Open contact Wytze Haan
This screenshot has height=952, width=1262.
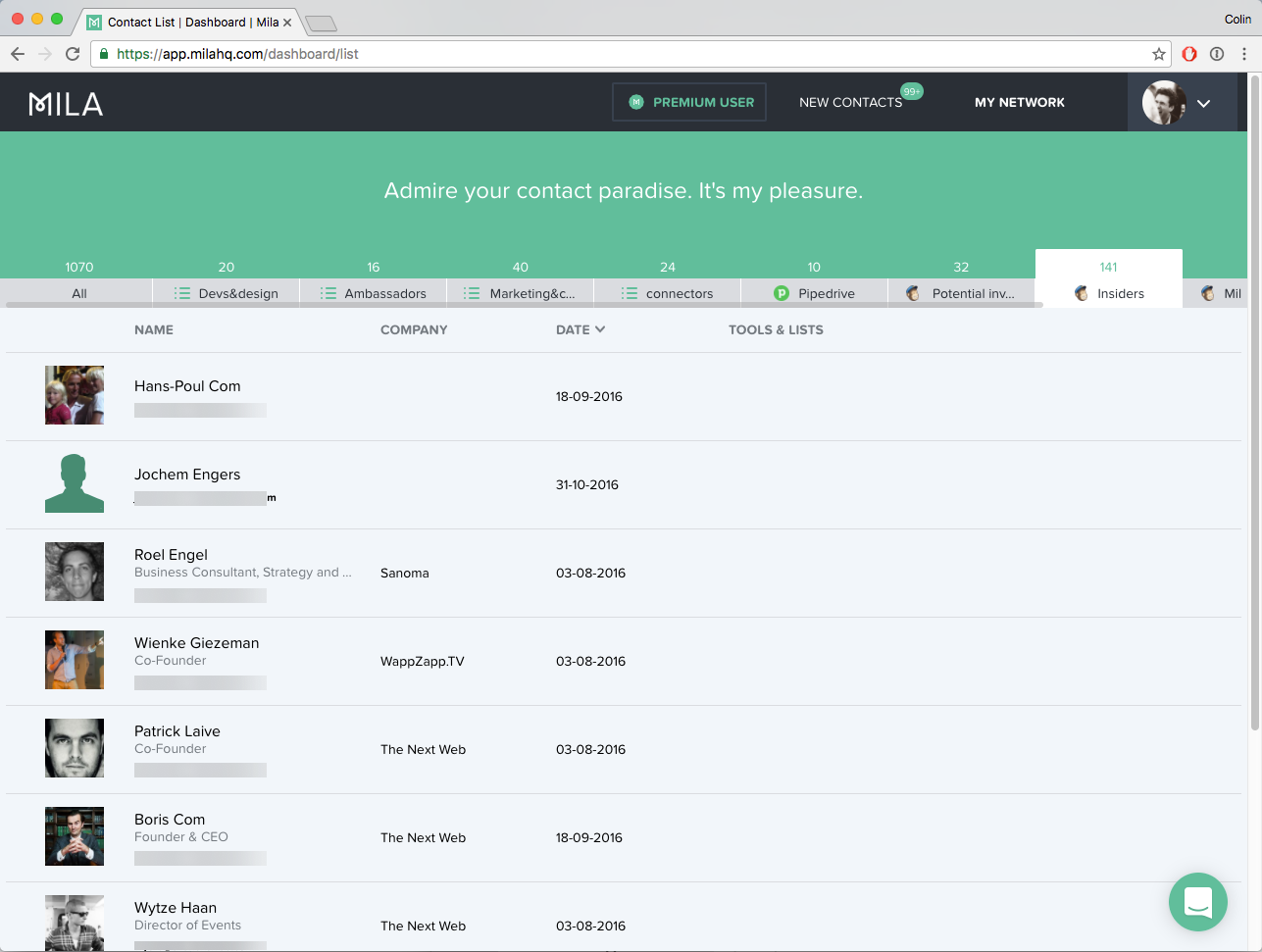(x=176, y=908)
